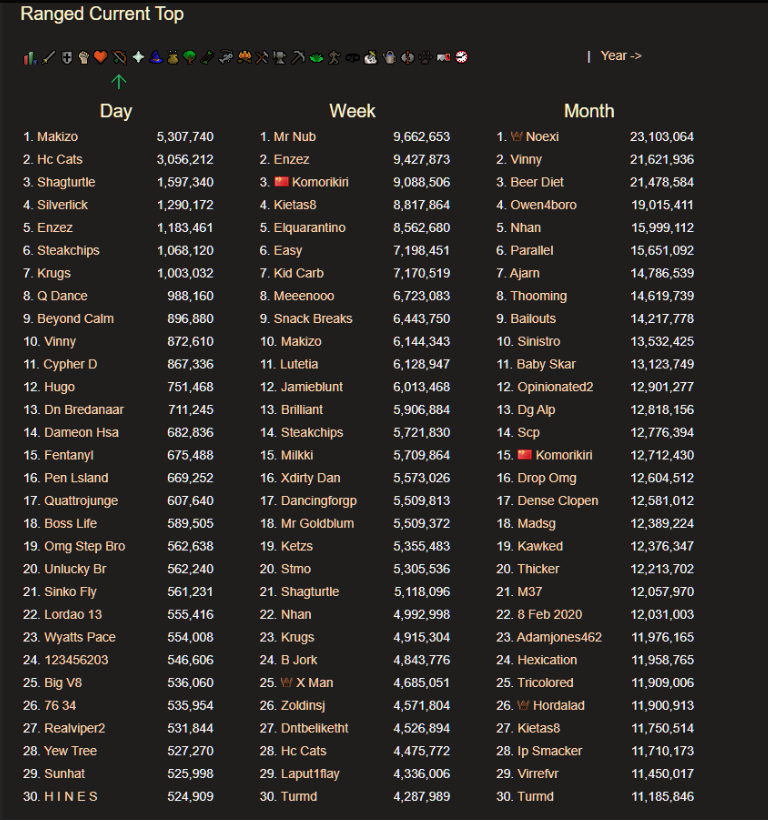The width and height of the screenshot is (768, 820).
Task: Click the flag next to Komorikiri in Week
Action: 281,181
